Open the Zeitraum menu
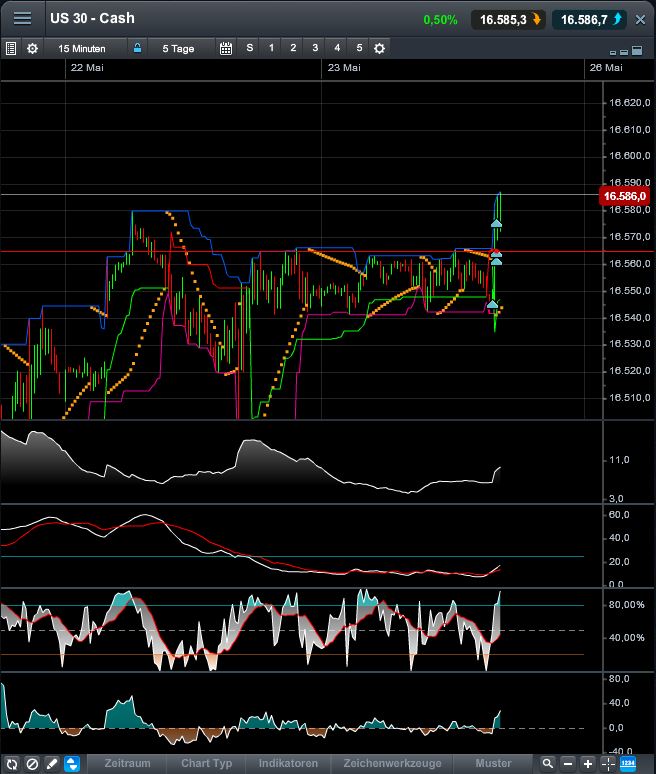 (127, 764)
